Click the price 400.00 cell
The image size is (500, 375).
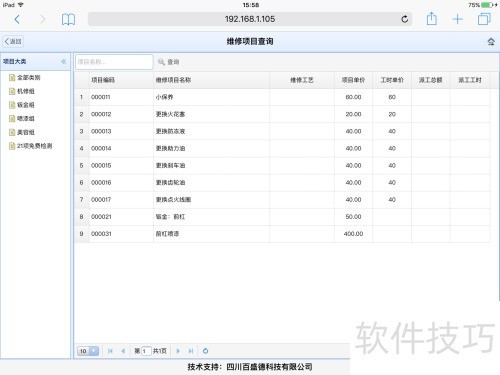(353, 234)
